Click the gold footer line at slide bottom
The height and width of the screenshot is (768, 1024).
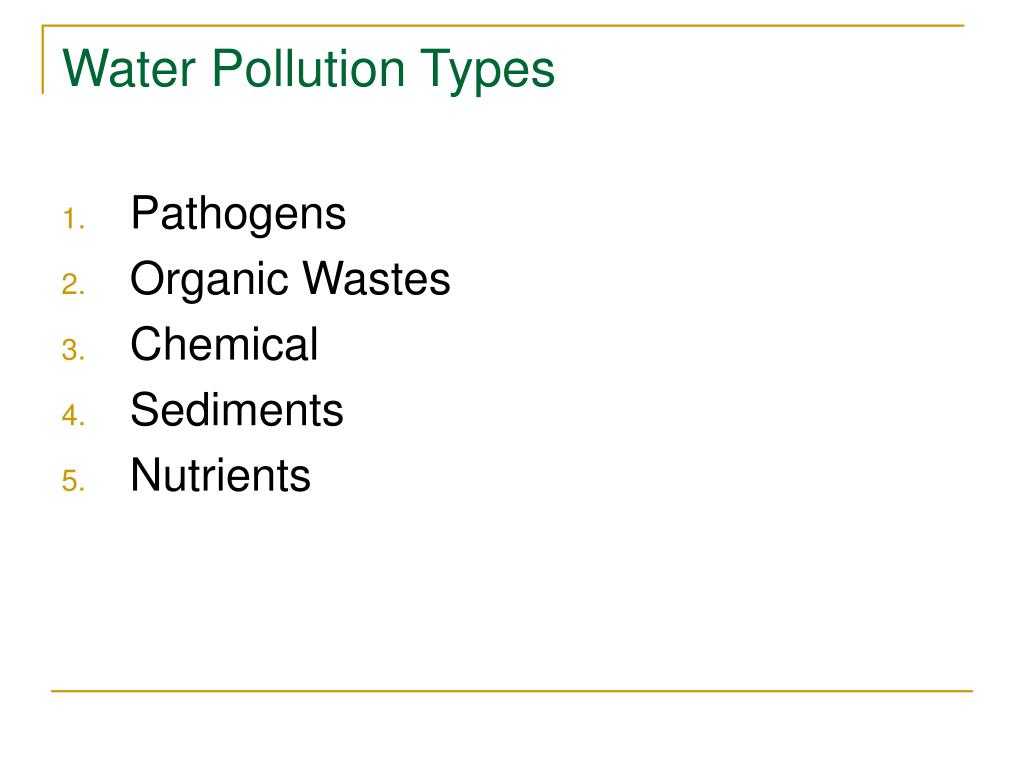tap(511, 690)
